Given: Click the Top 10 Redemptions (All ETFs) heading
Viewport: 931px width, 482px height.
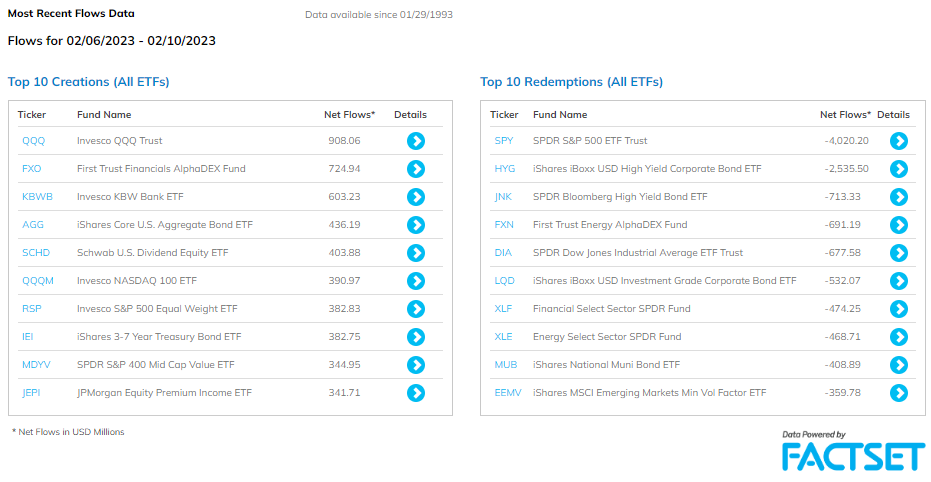Looking at the screenshot, I should coord(571,82).
